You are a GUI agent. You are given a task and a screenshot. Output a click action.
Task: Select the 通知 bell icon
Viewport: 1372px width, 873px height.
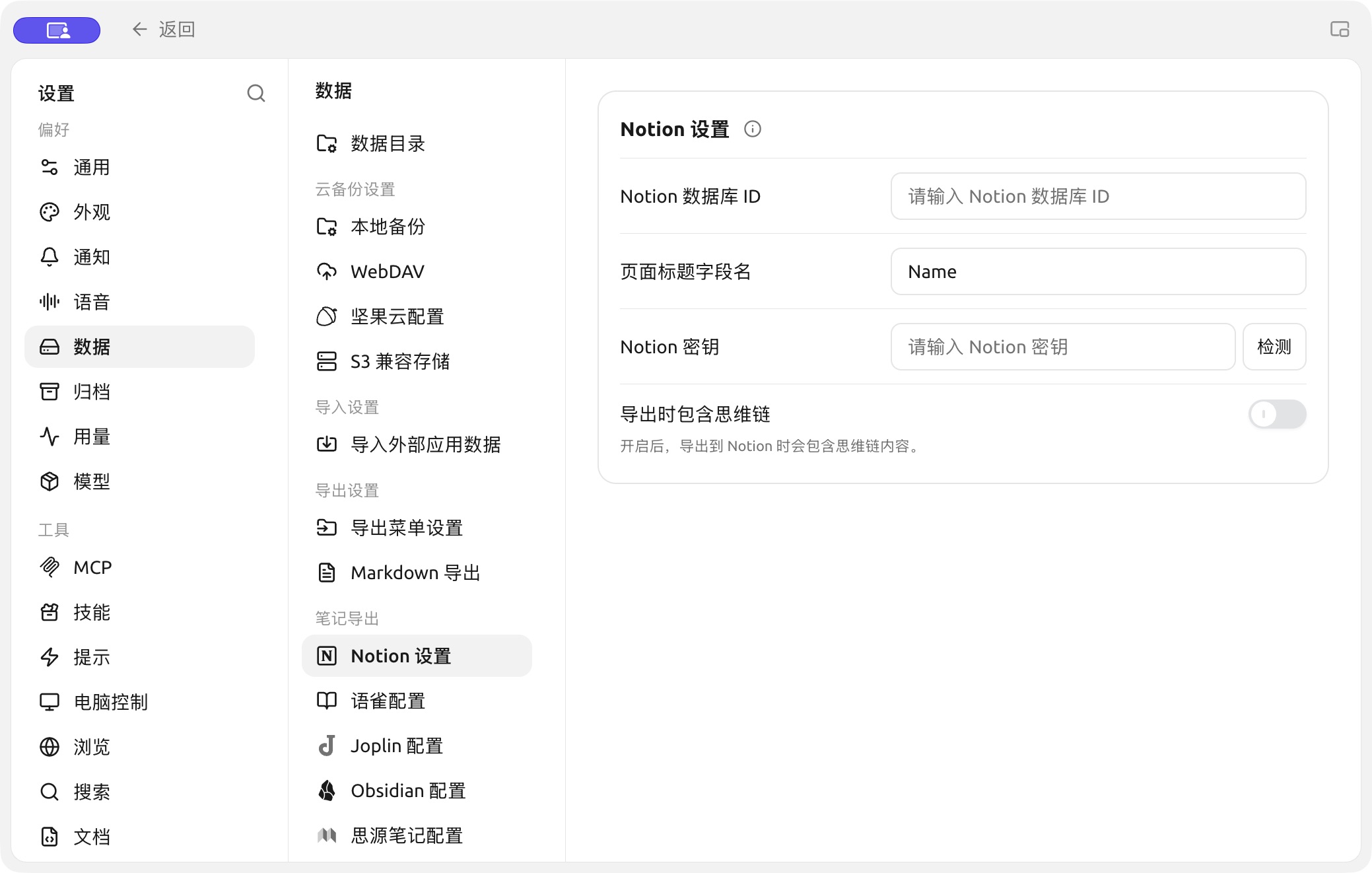50,257
